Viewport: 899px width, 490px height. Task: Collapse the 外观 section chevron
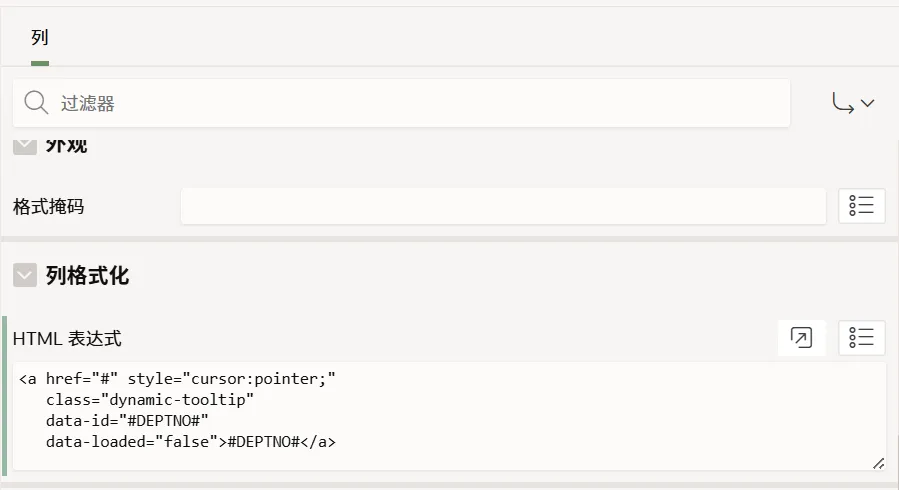click(24, 146)
